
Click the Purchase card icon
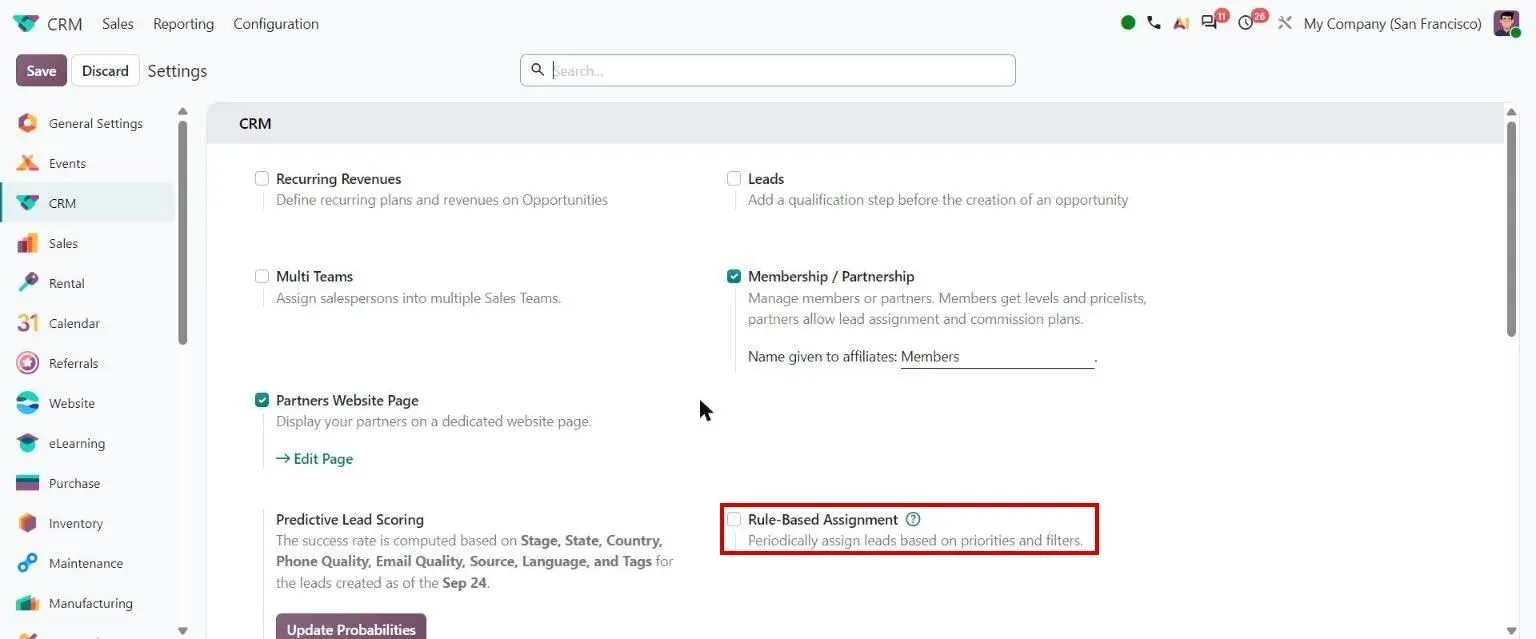[28, 483]
